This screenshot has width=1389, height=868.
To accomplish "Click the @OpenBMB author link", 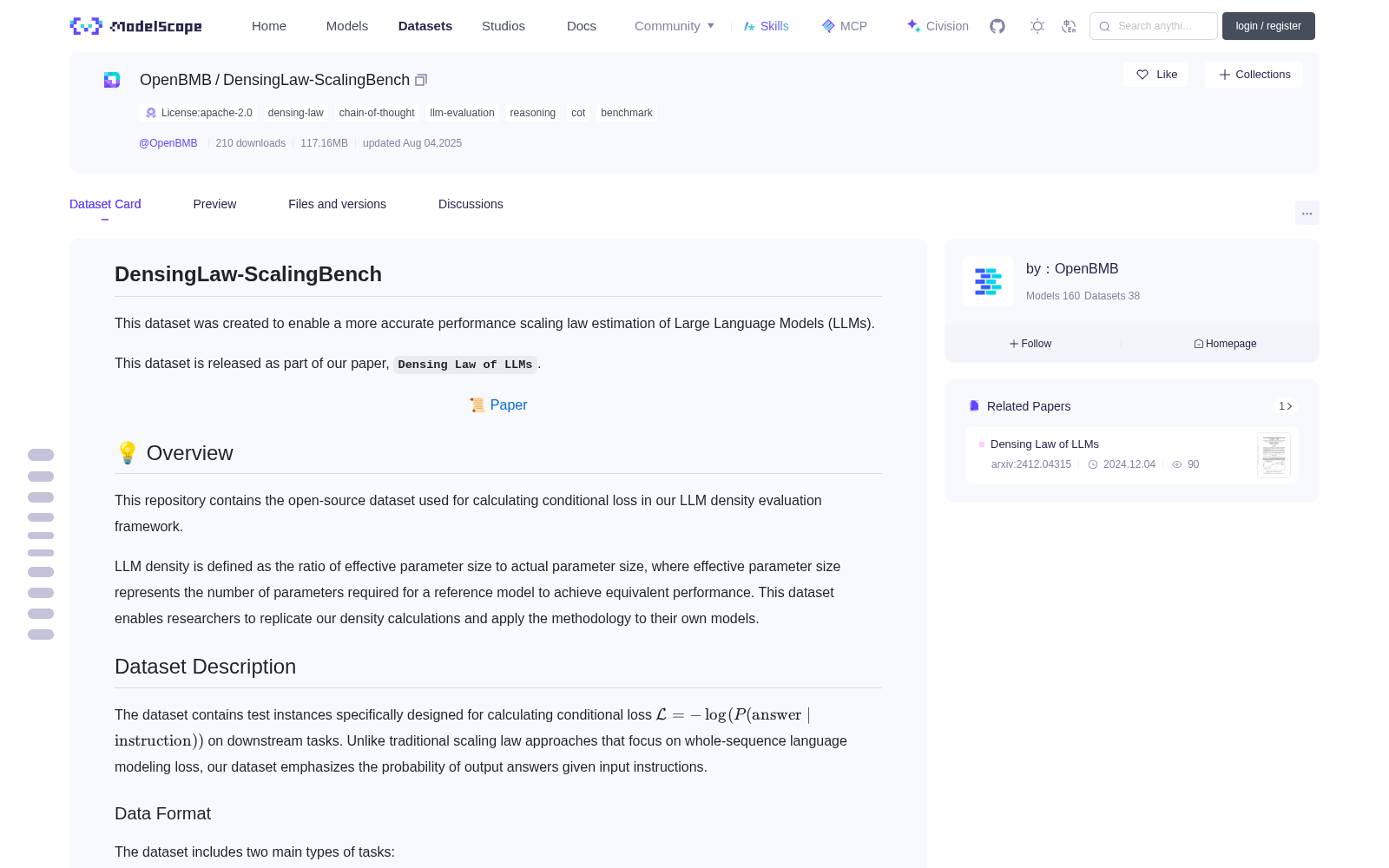I will pos(168,143).
